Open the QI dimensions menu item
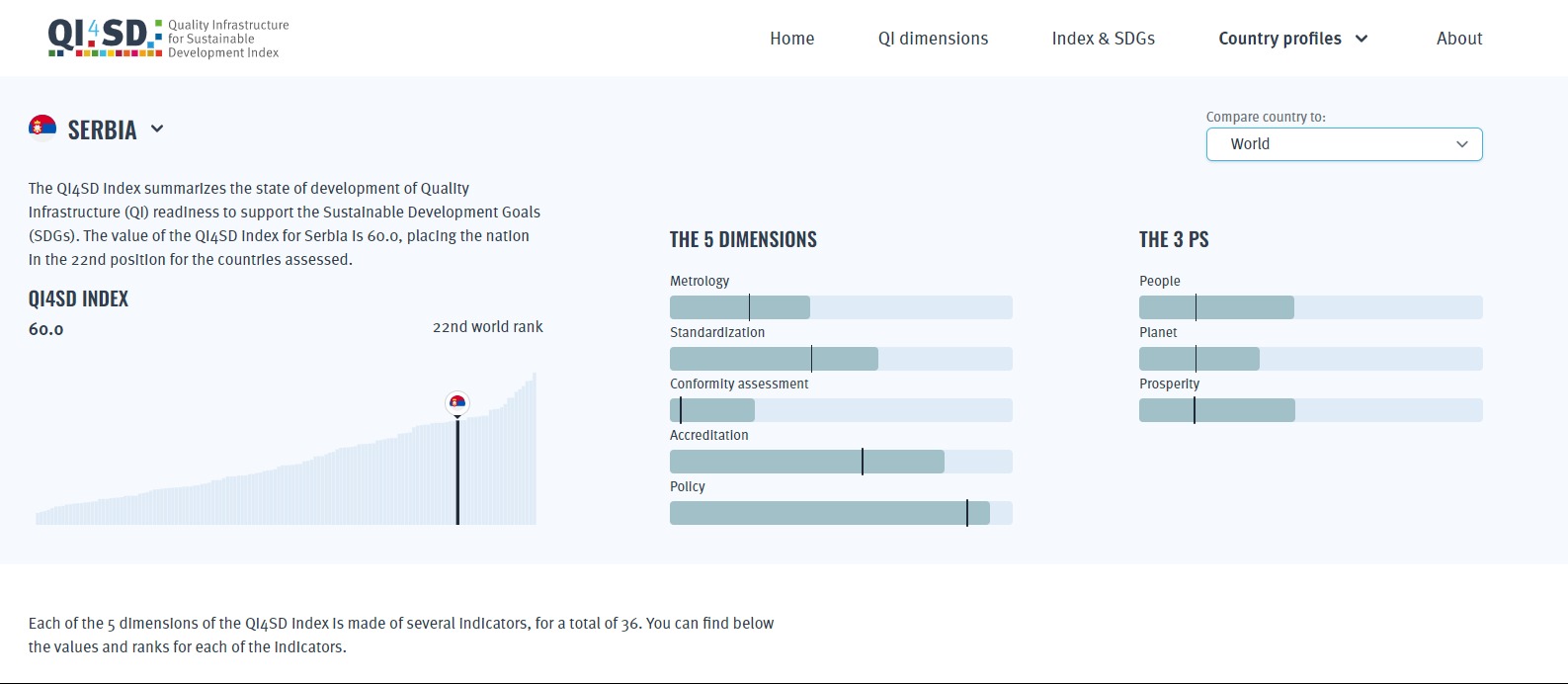The height and width of the screenshot is (684, 1568). click(933, 39)
